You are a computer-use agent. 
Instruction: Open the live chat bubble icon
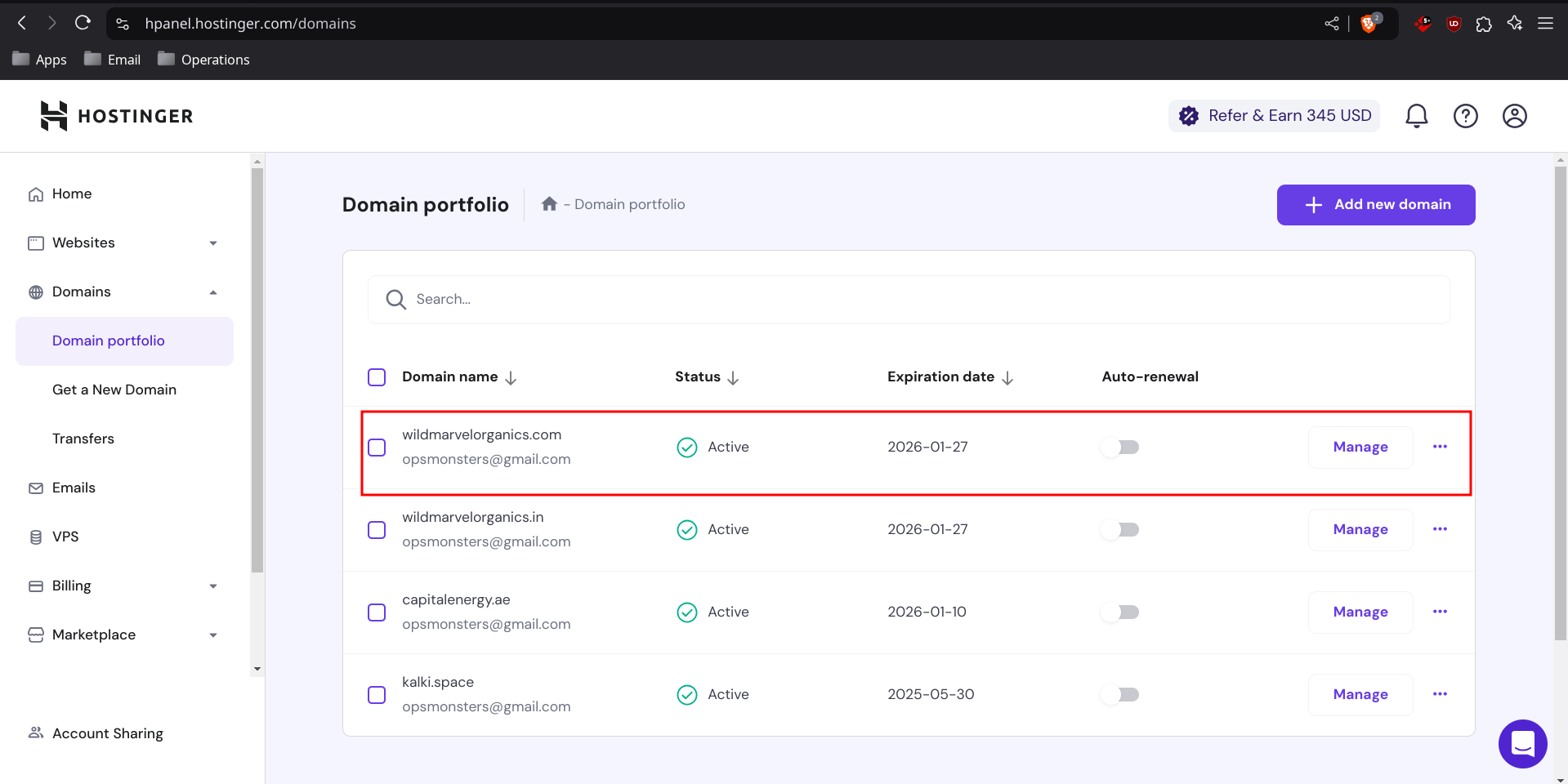point(1522,743)
